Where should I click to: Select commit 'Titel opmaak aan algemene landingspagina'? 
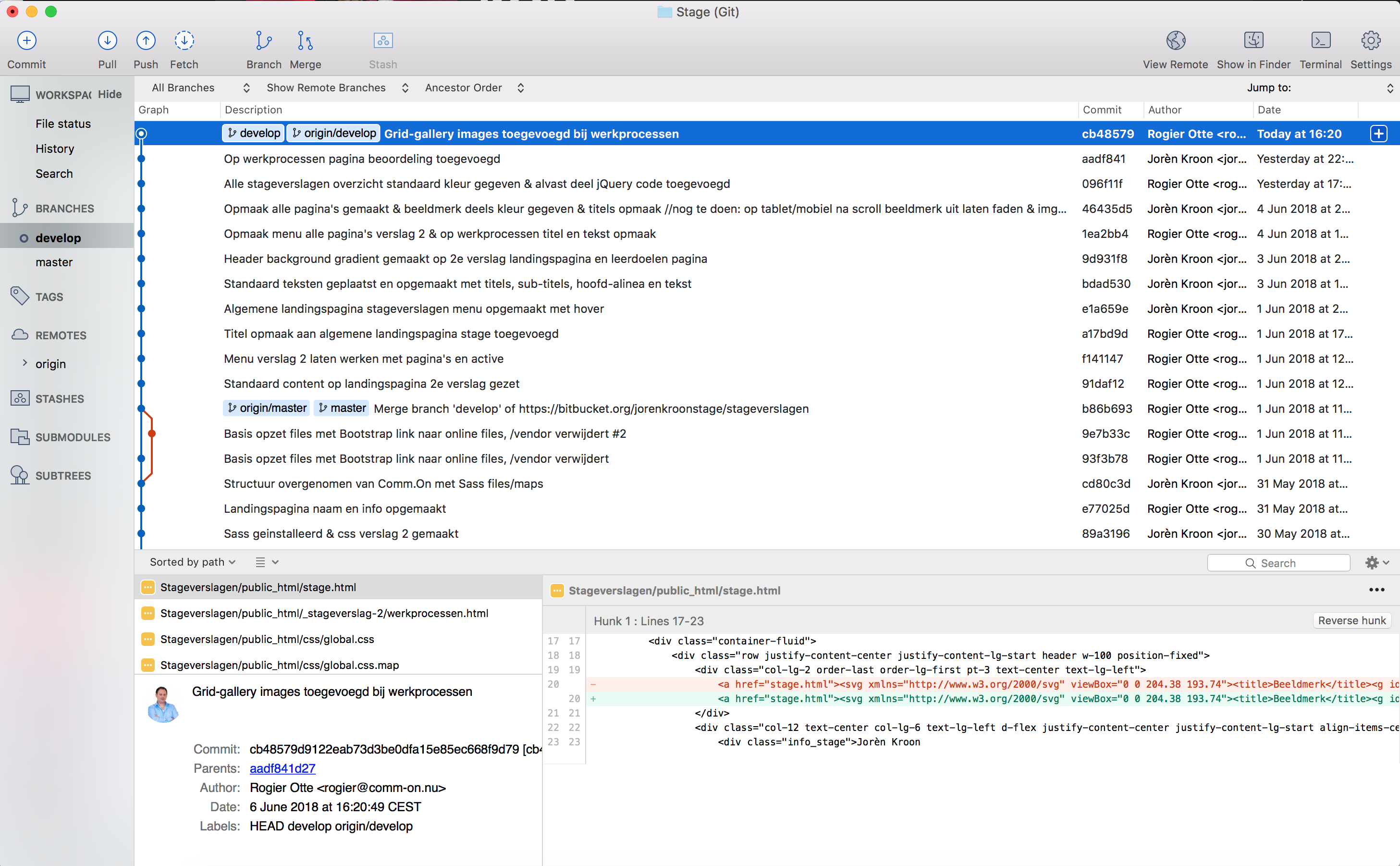[767, 334]
